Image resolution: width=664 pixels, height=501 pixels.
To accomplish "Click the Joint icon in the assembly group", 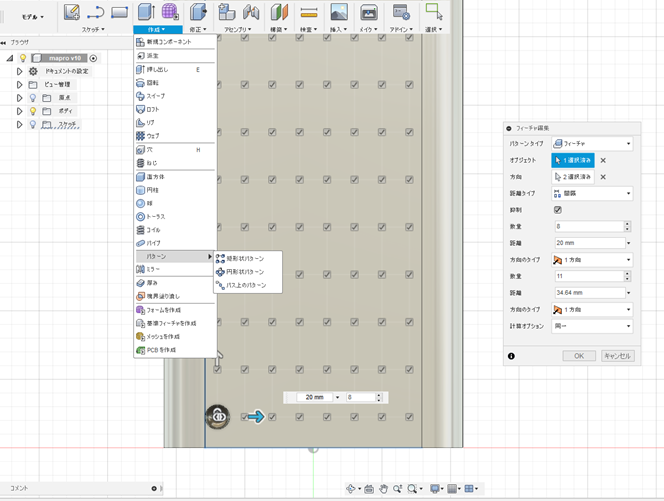I will pyautogui.click(x=251, y=12).
